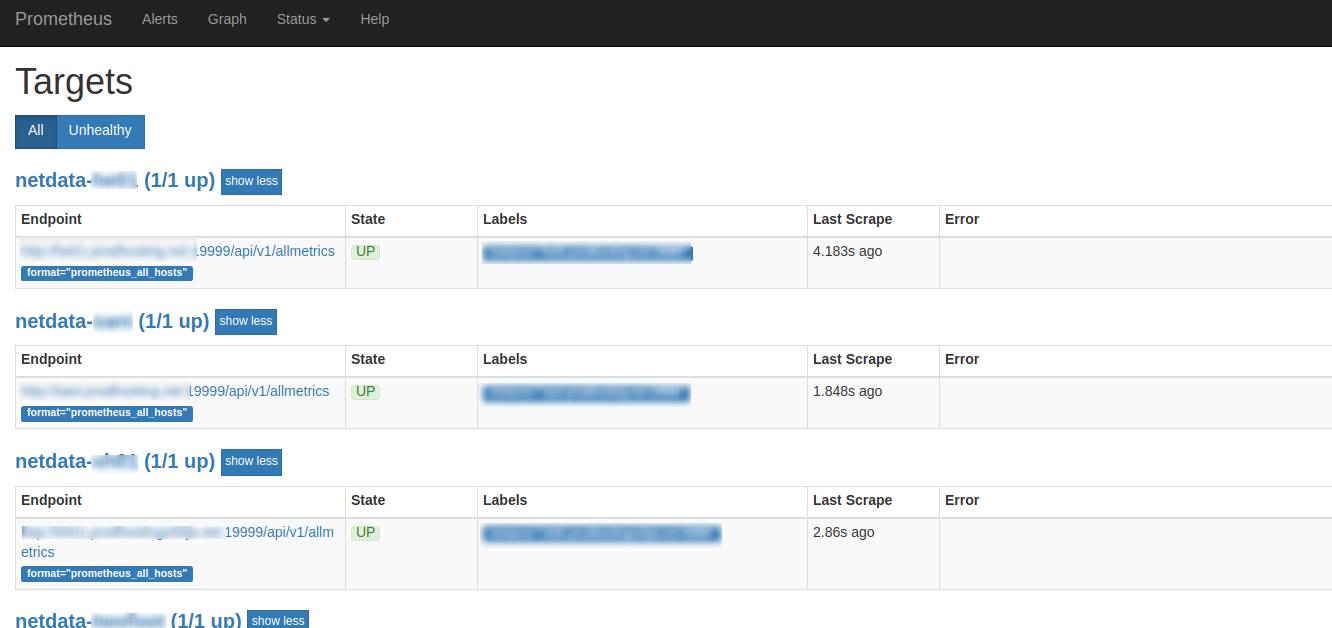The height and width of the screenshot is (628, 1332).
Task: Collapse first netdata group with show less
Action: tap(251, 181)
